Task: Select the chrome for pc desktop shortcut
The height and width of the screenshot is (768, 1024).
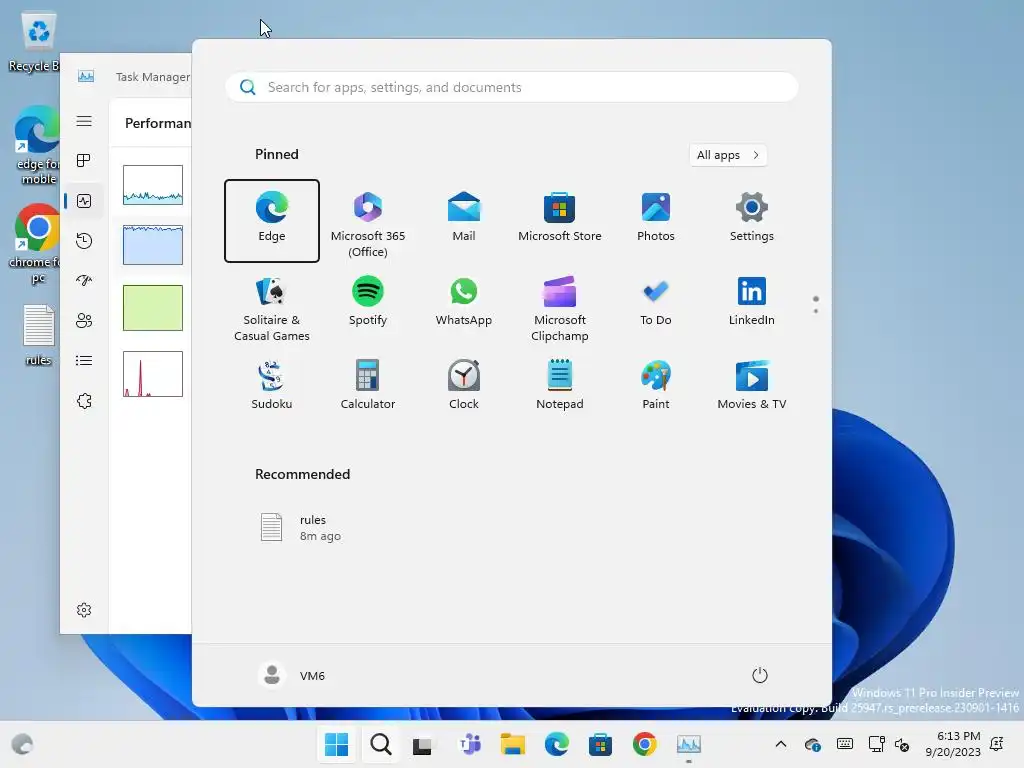Action: pyautogui.click(x=36, y=244)
